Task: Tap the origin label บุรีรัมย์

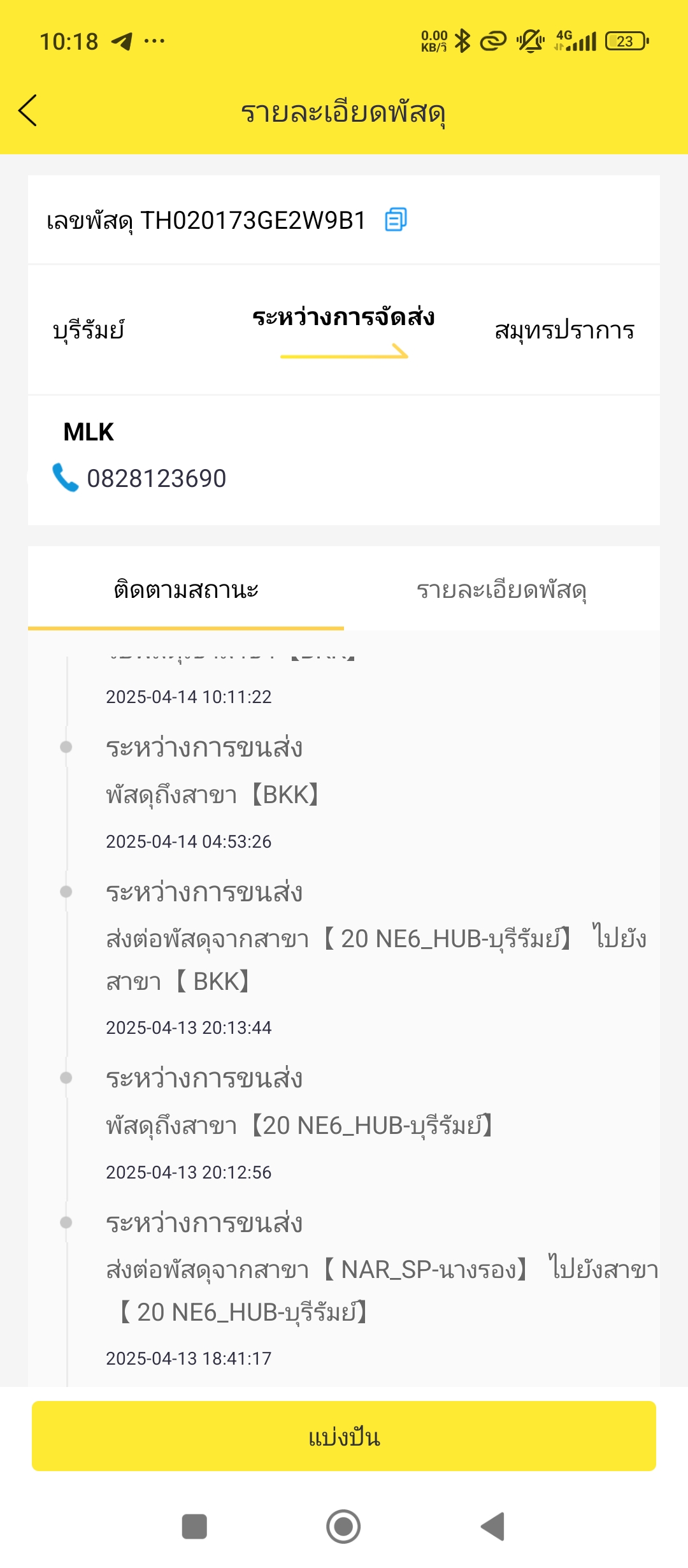Action: (x=89, y=331)
